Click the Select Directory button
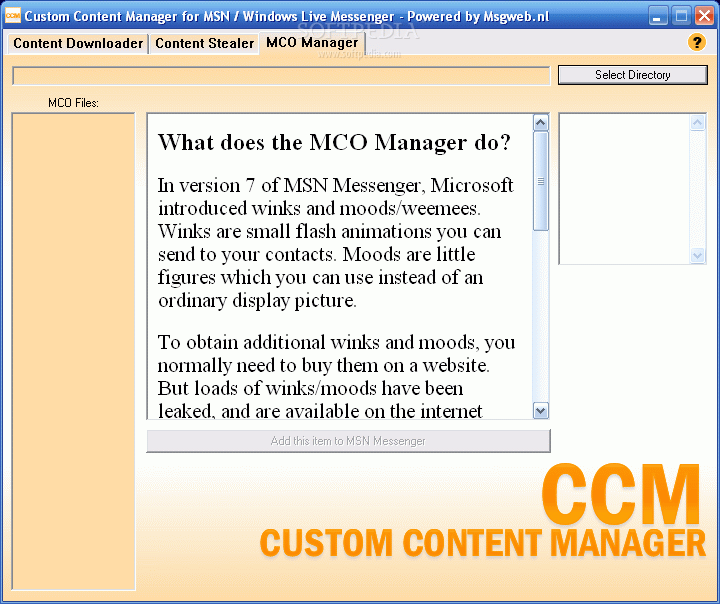The width and height of the screenshot is (720, 604). [x=632, y=75]
